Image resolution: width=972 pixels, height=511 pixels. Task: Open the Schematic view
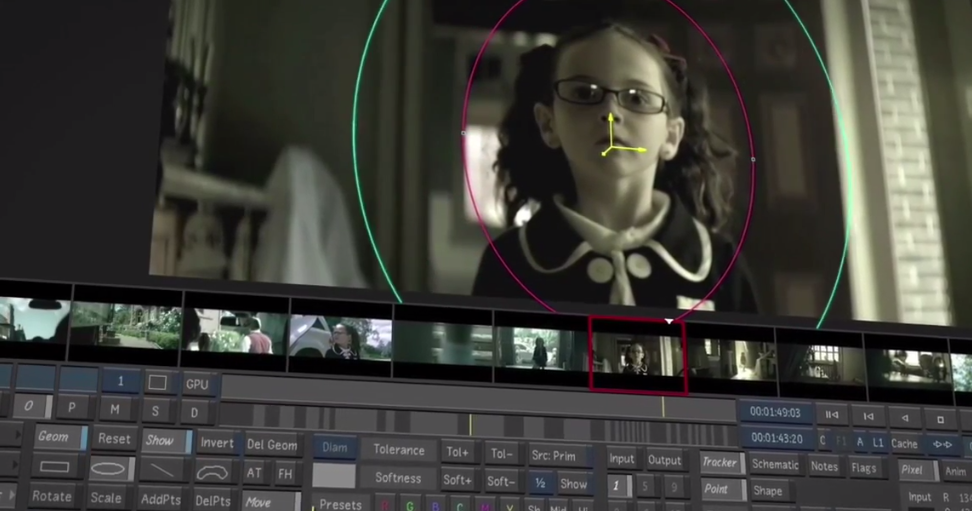[x=775, y=464]
